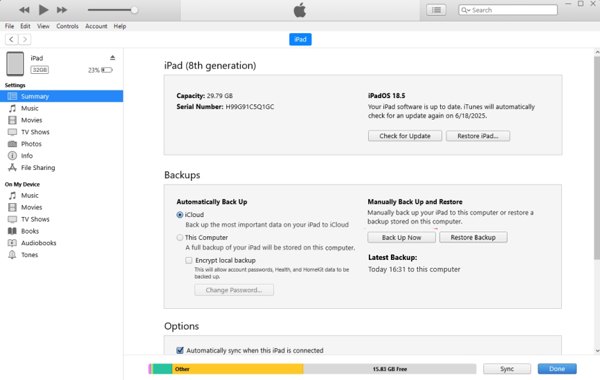Start playback with the play button

[x=44, y=10]
